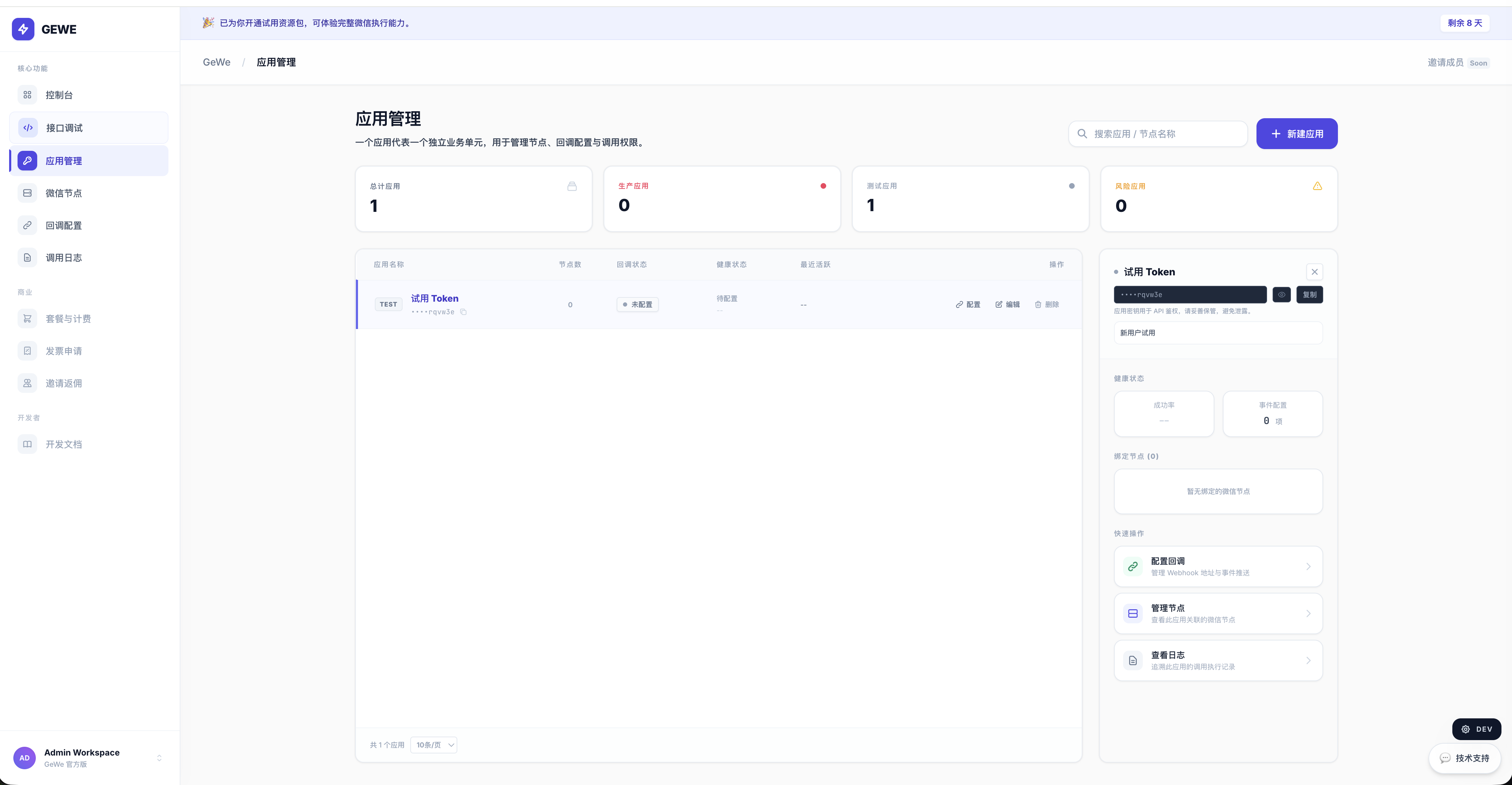
Task: Click the 测试应用 stat card
Action: (x=970, y=199)
